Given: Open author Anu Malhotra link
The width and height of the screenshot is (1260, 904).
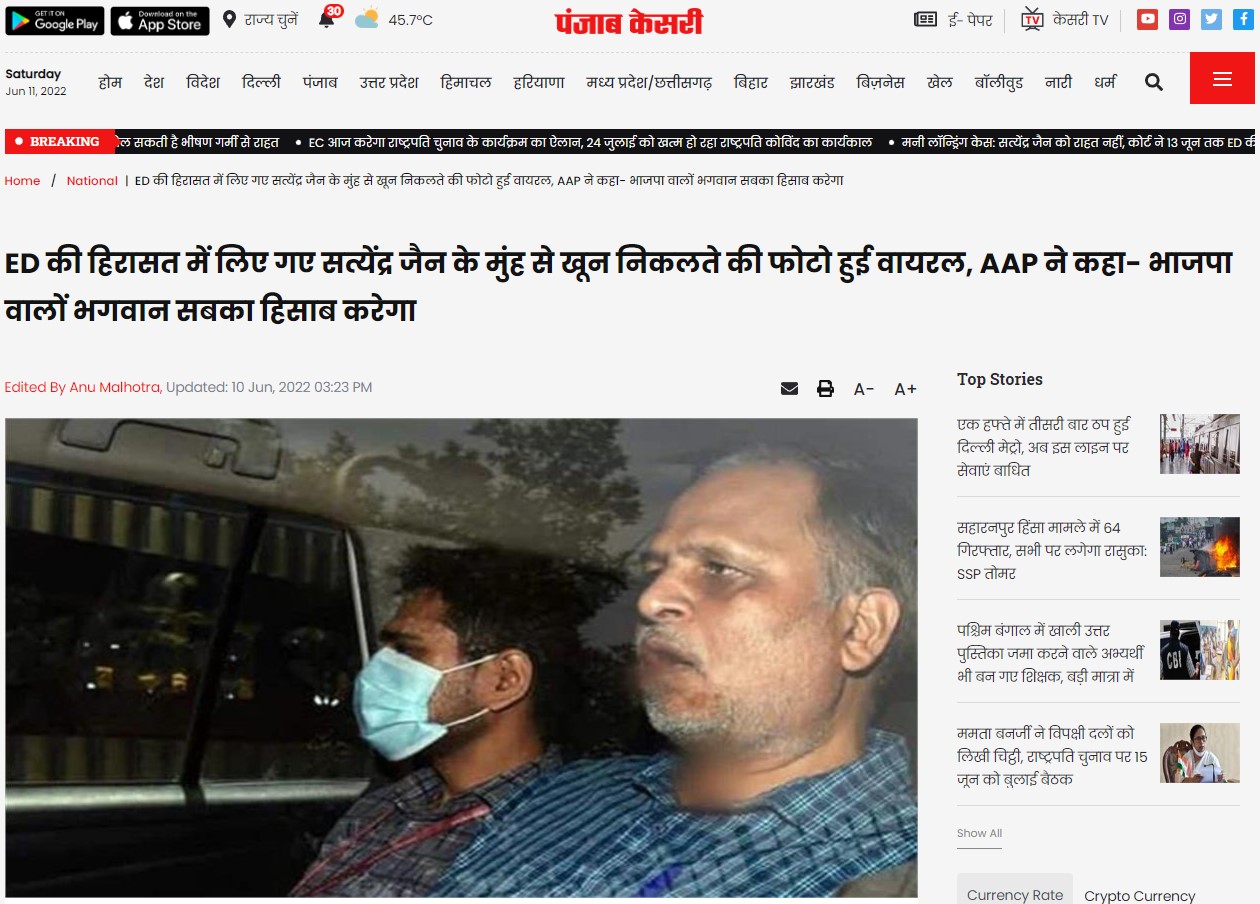Looking at the screenshot, I should pyautogui.click(x=114, y=387).
